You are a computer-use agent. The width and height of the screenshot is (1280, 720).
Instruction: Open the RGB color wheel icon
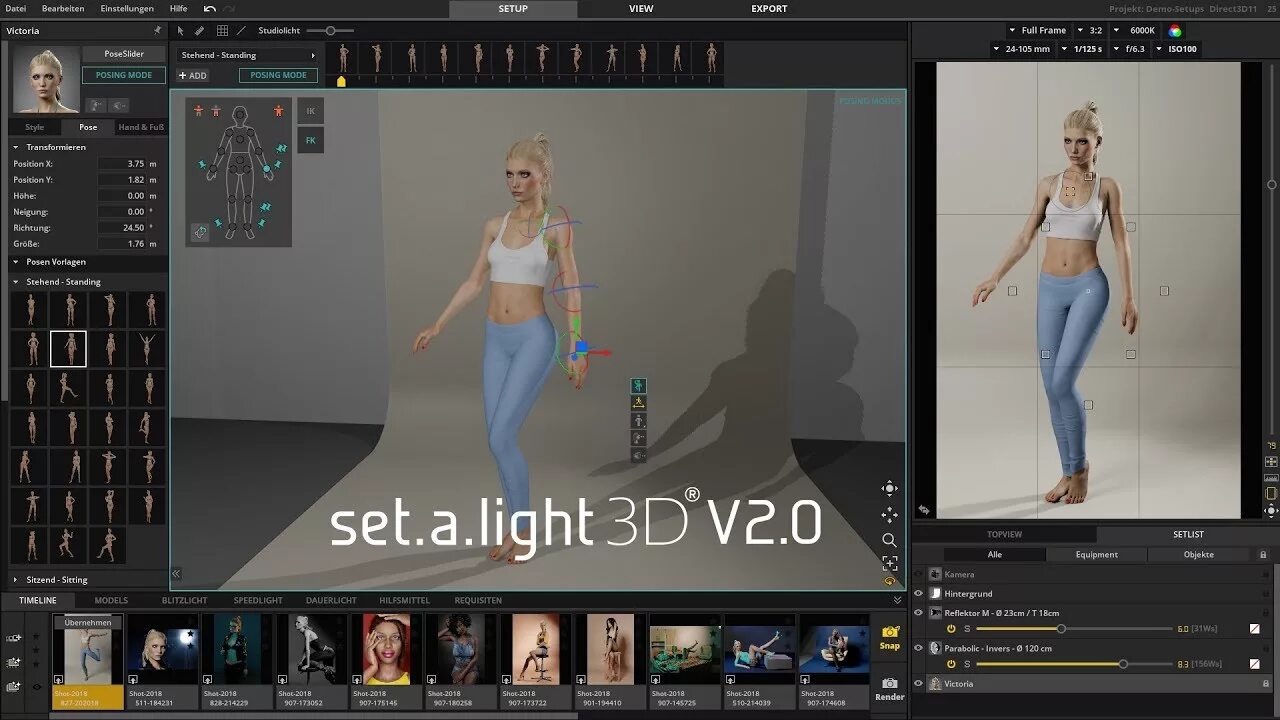[x=1175, y=31]
